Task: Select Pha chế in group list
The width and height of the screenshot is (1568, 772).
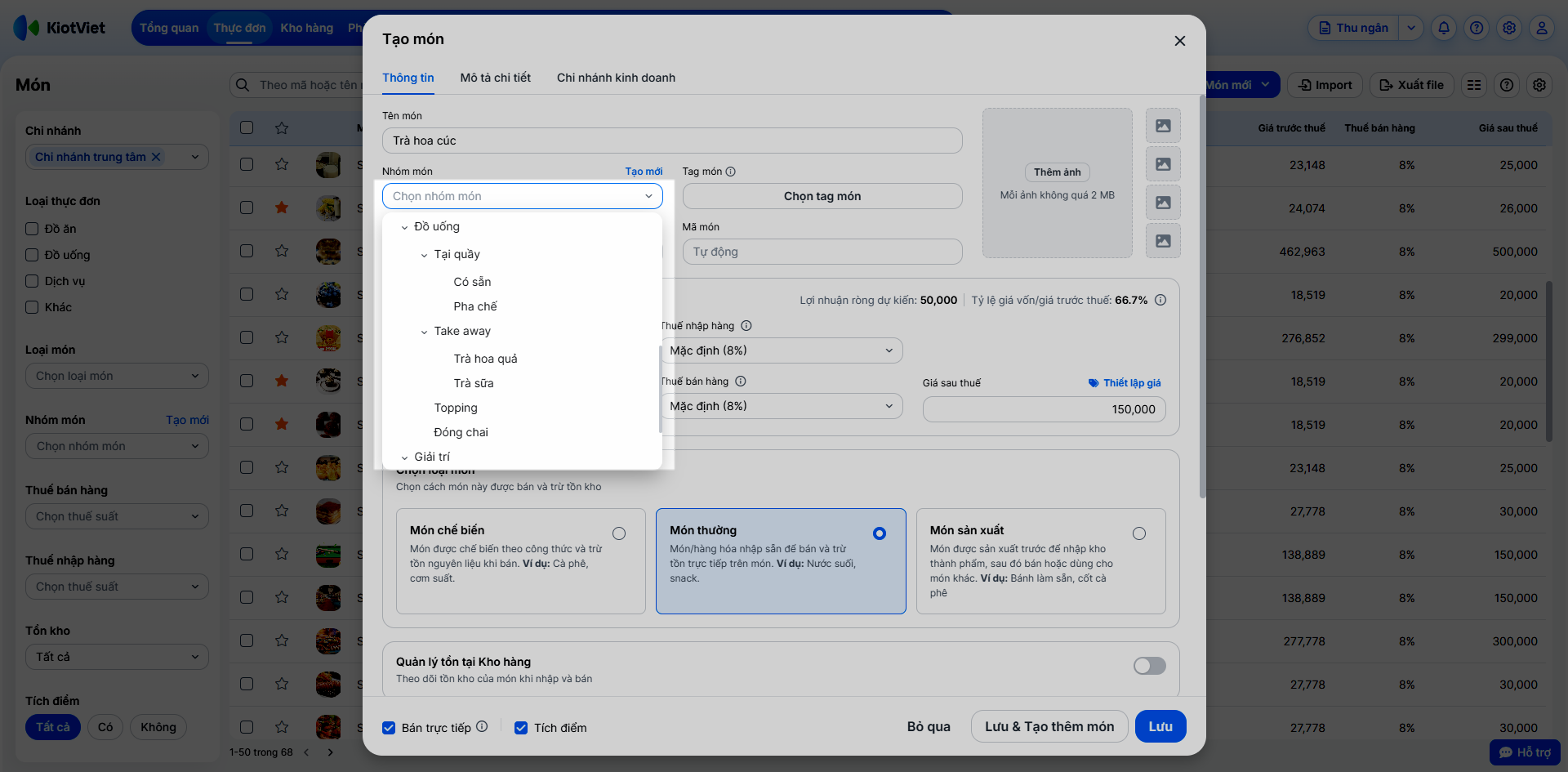Action: coord(475,306)
